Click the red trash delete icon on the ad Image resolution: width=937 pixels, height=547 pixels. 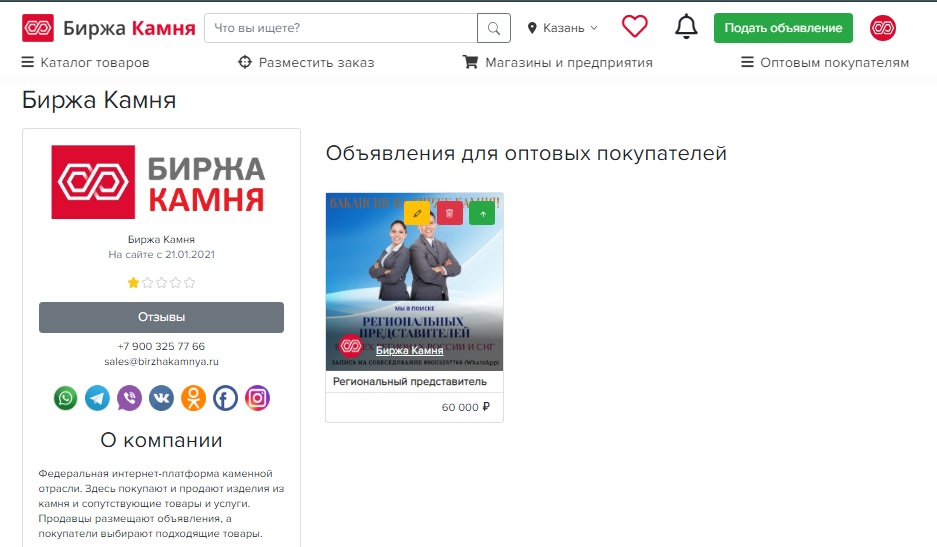[449, 213]
